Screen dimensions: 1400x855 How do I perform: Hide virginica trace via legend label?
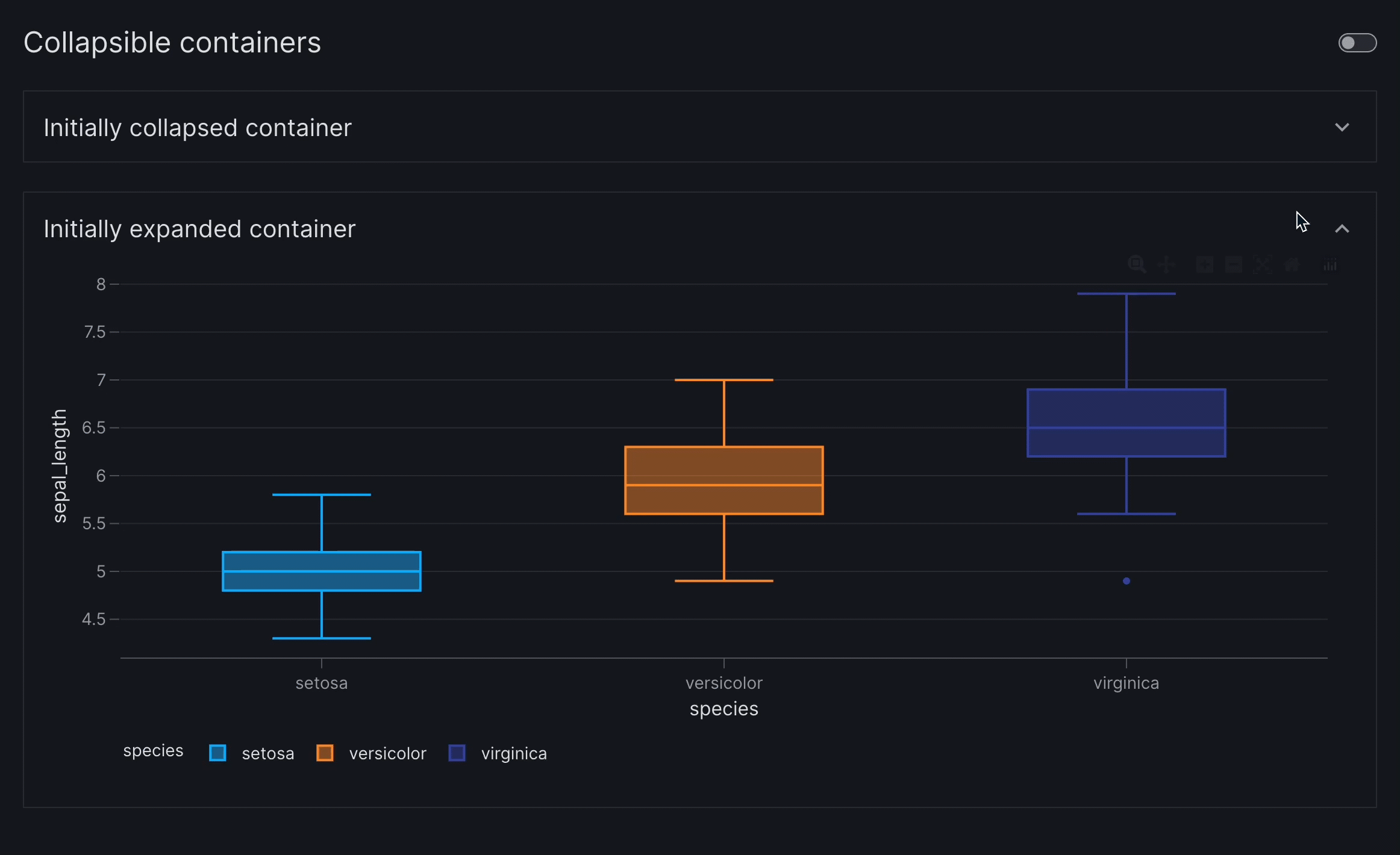(514, 753)
